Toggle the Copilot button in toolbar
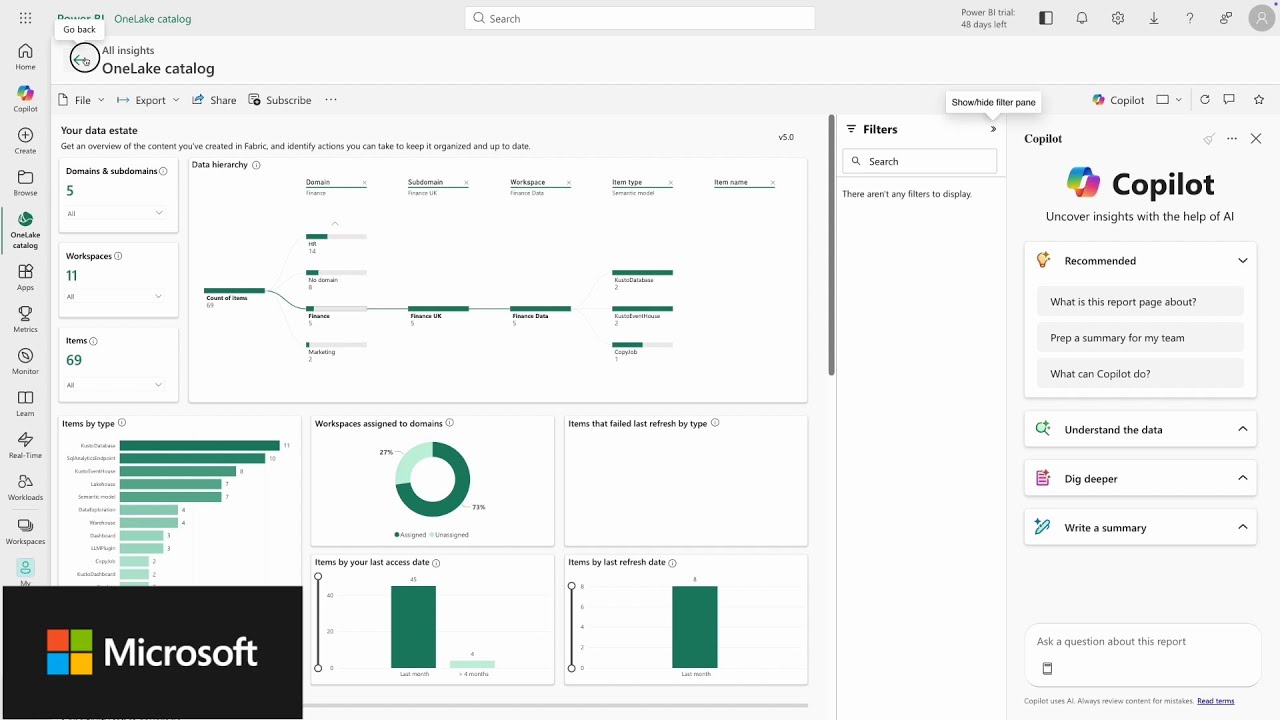Screen dimensions: 1280x720 pyautogui.click(x=1119, y=100)
